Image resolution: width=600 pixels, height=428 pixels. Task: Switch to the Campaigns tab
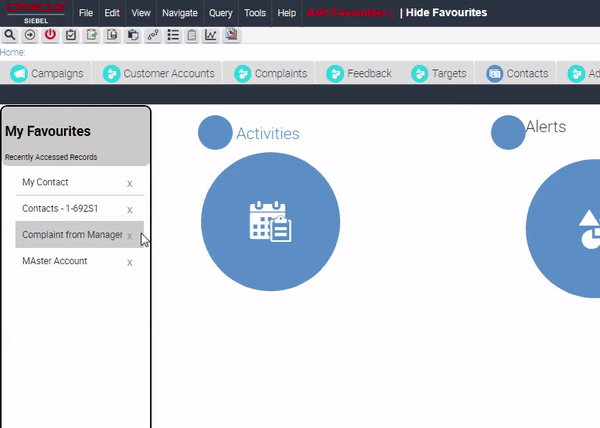pos(46,73)
